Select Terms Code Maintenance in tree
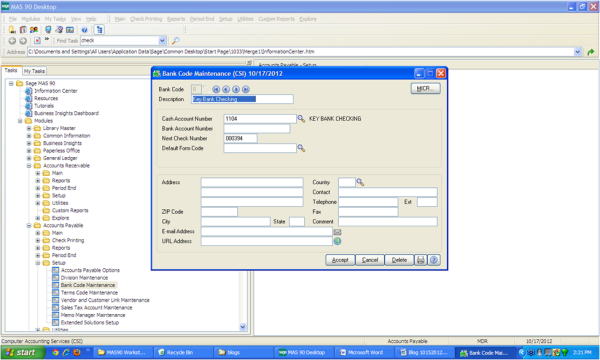This screenshot has width=600, height=360. click(89, 293)
